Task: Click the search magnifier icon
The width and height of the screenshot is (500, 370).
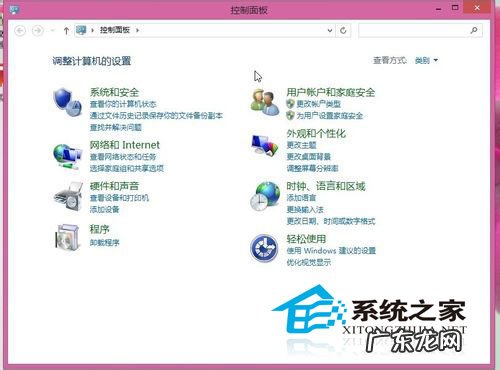Action: pyautogui.click(x=474, y=30)
